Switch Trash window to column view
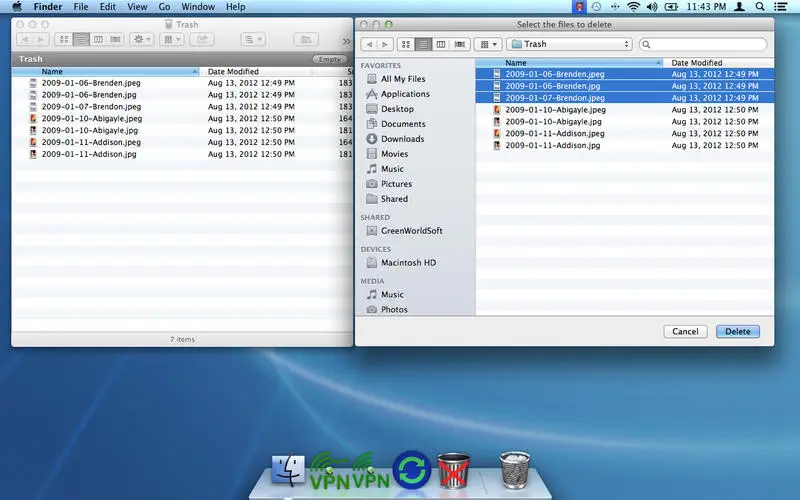Image resolution: width=800 pixels, height=500 pixels. pos(98,39)
